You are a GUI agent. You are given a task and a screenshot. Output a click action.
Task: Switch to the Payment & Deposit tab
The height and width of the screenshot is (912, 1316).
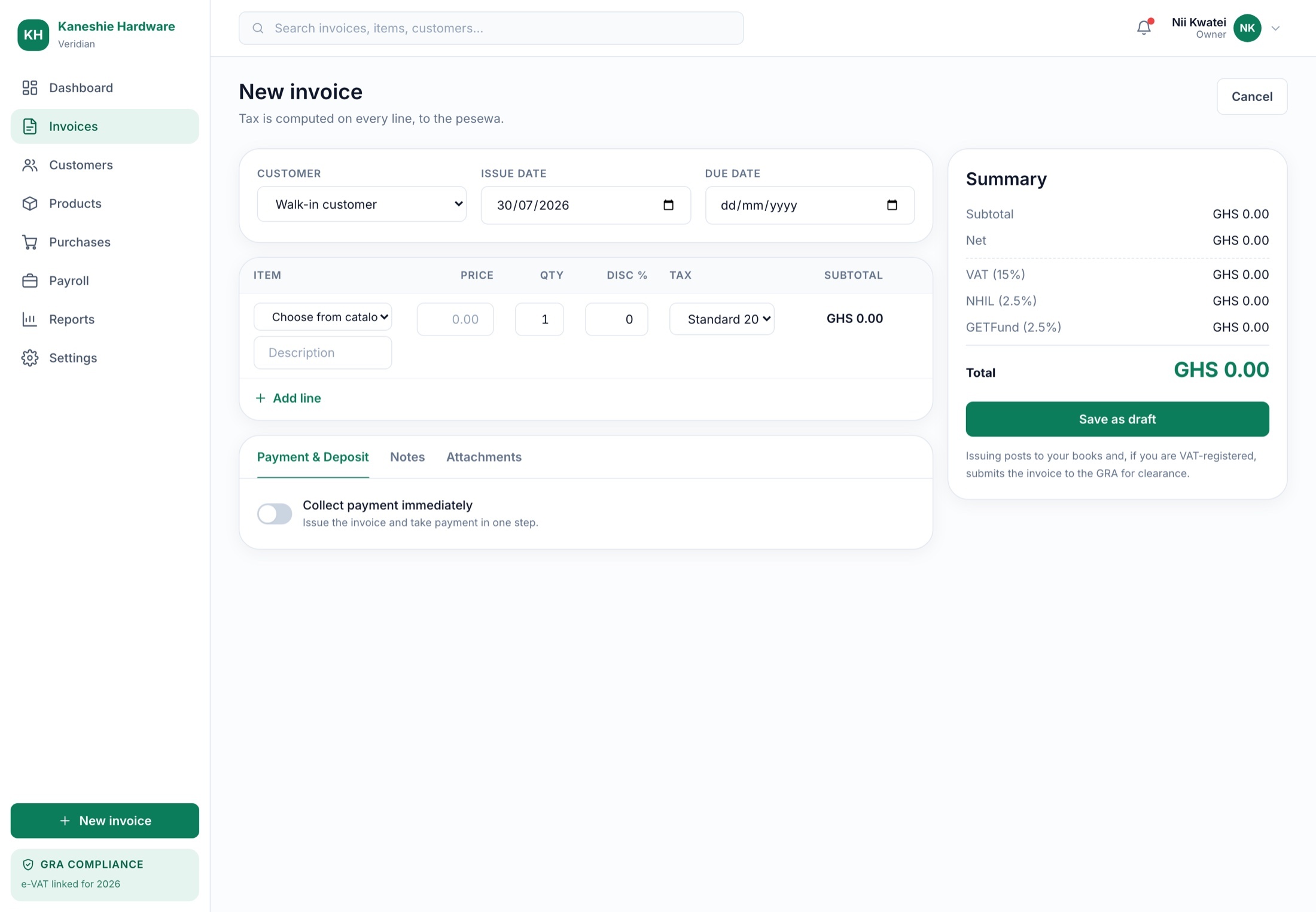[x=313, y=457]
